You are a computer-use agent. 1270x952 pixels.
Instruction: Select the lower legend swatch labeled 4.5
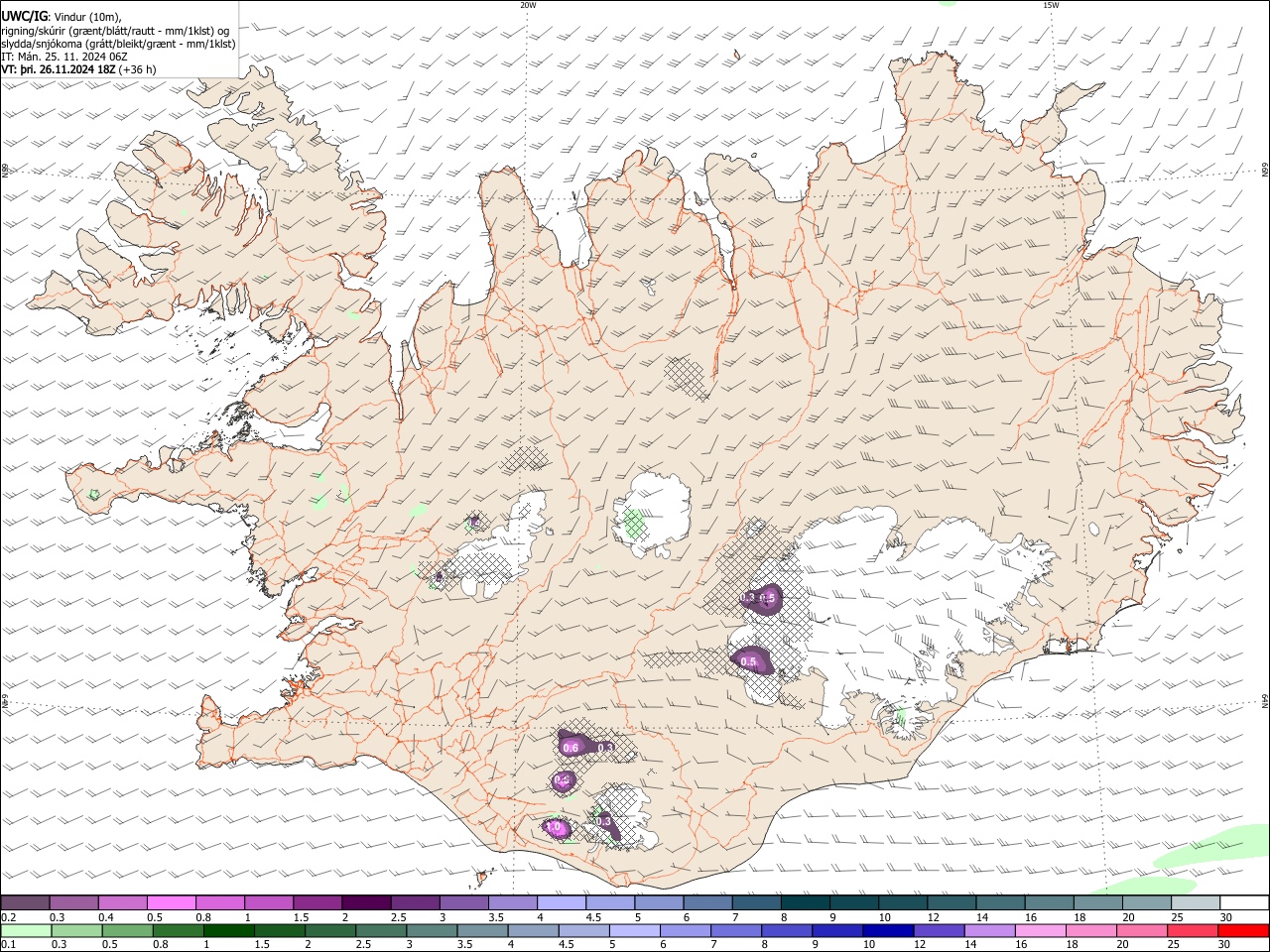tap(583, 930)
